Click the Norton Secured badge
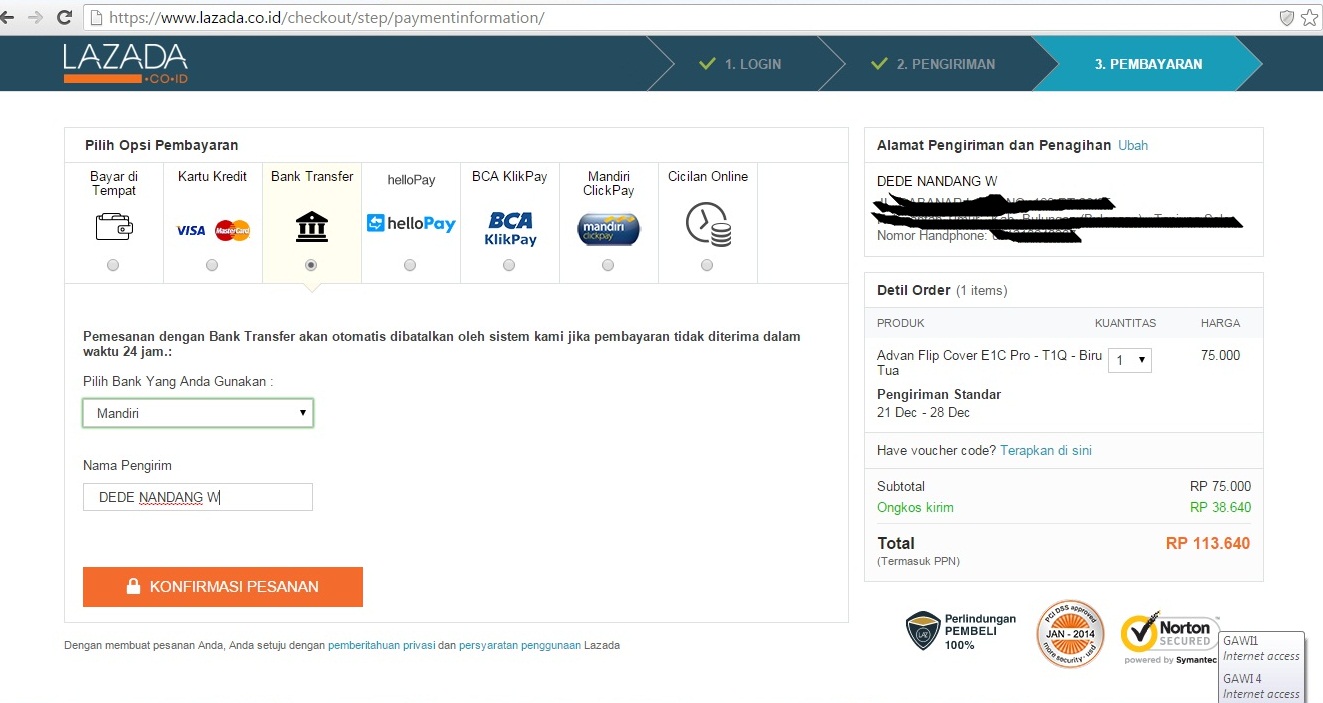The height and width of the screenshot is (703, 1323). point(1170,638)
